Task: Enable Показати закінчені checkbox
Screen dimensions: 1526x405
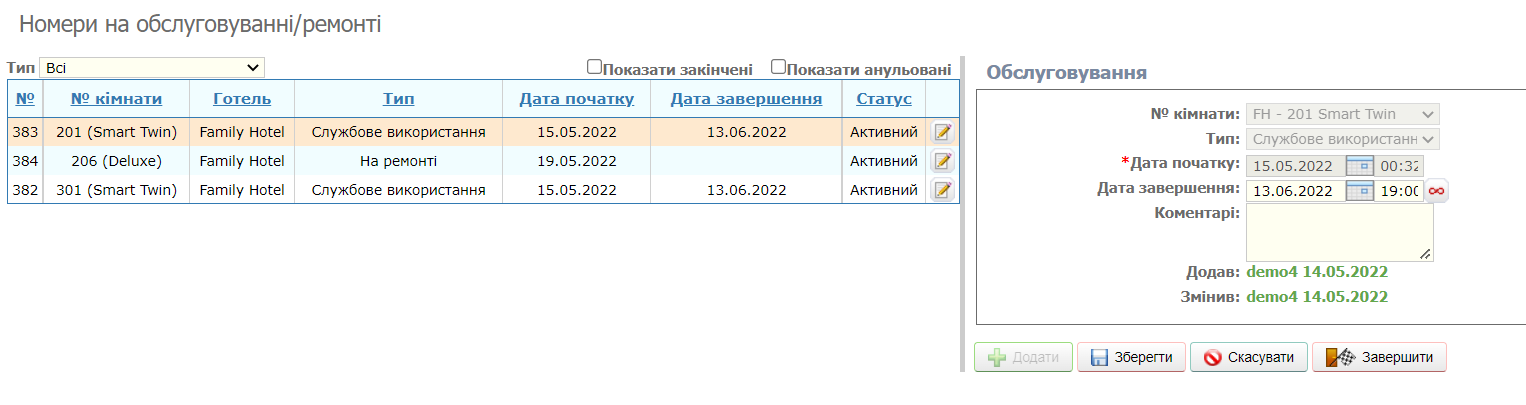Action: (594, 67)
